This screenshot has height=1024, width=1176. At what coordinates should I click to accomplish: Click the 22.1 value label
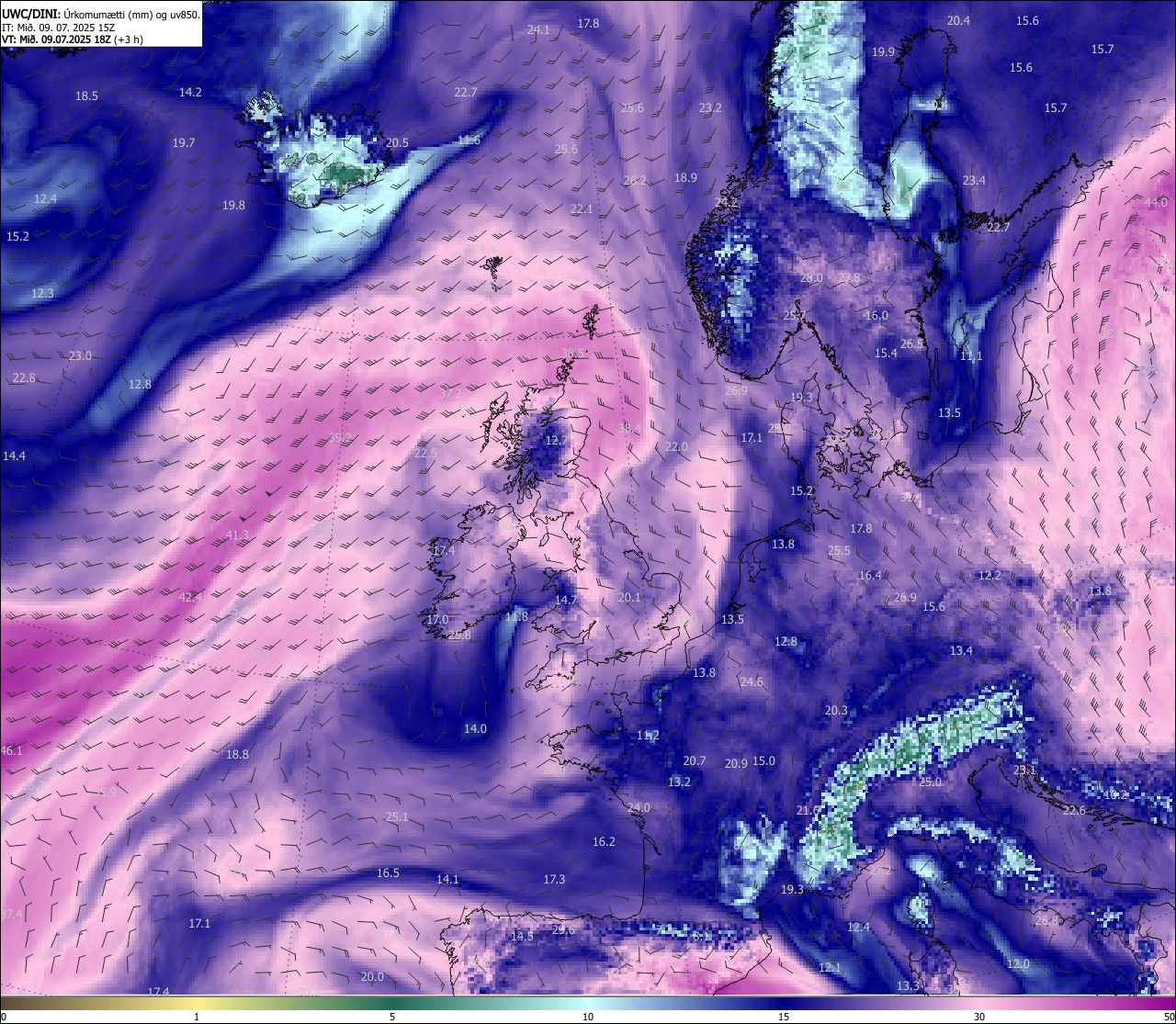(582, 208)
